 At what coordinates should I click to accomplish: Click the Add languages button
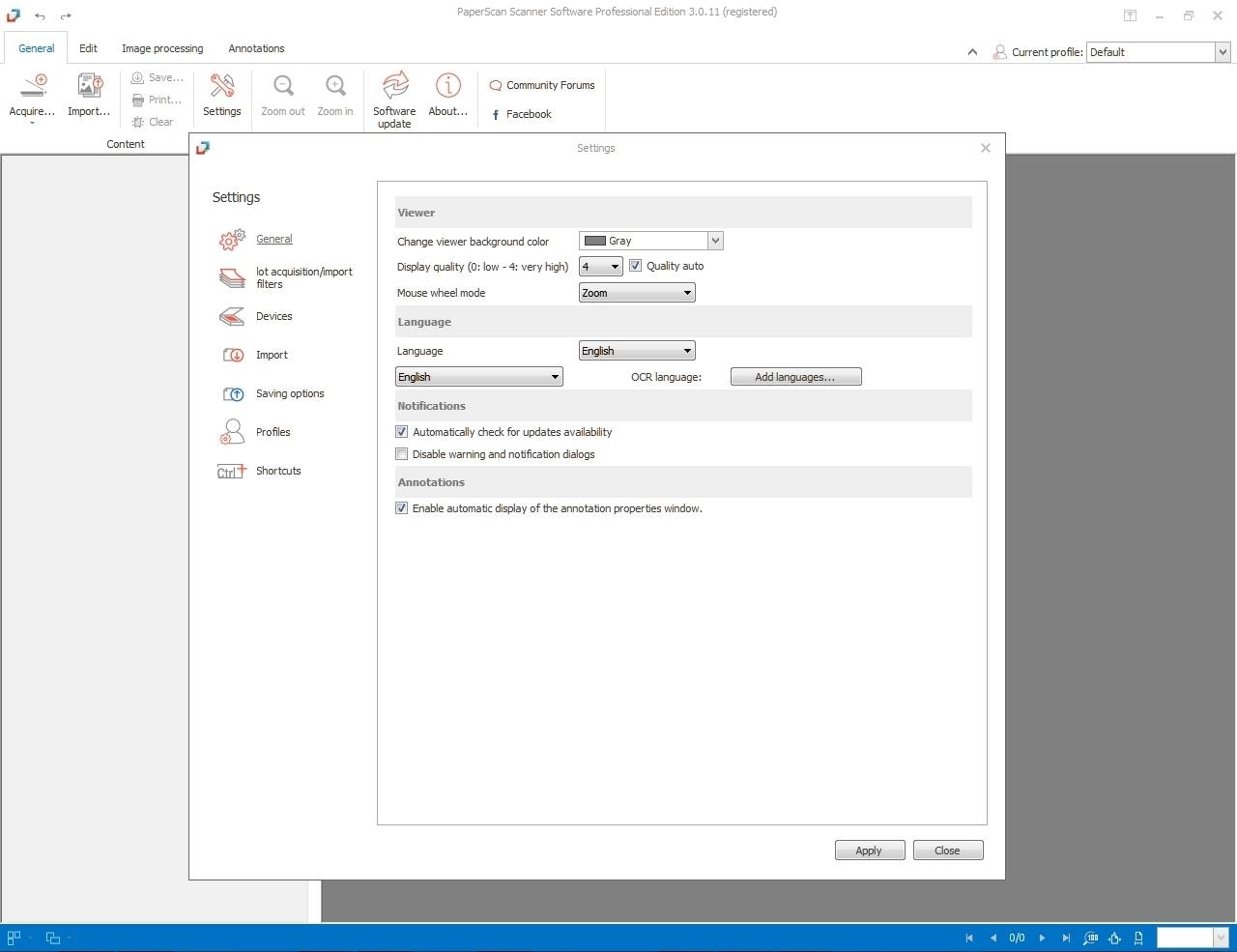tap(795, 377)
